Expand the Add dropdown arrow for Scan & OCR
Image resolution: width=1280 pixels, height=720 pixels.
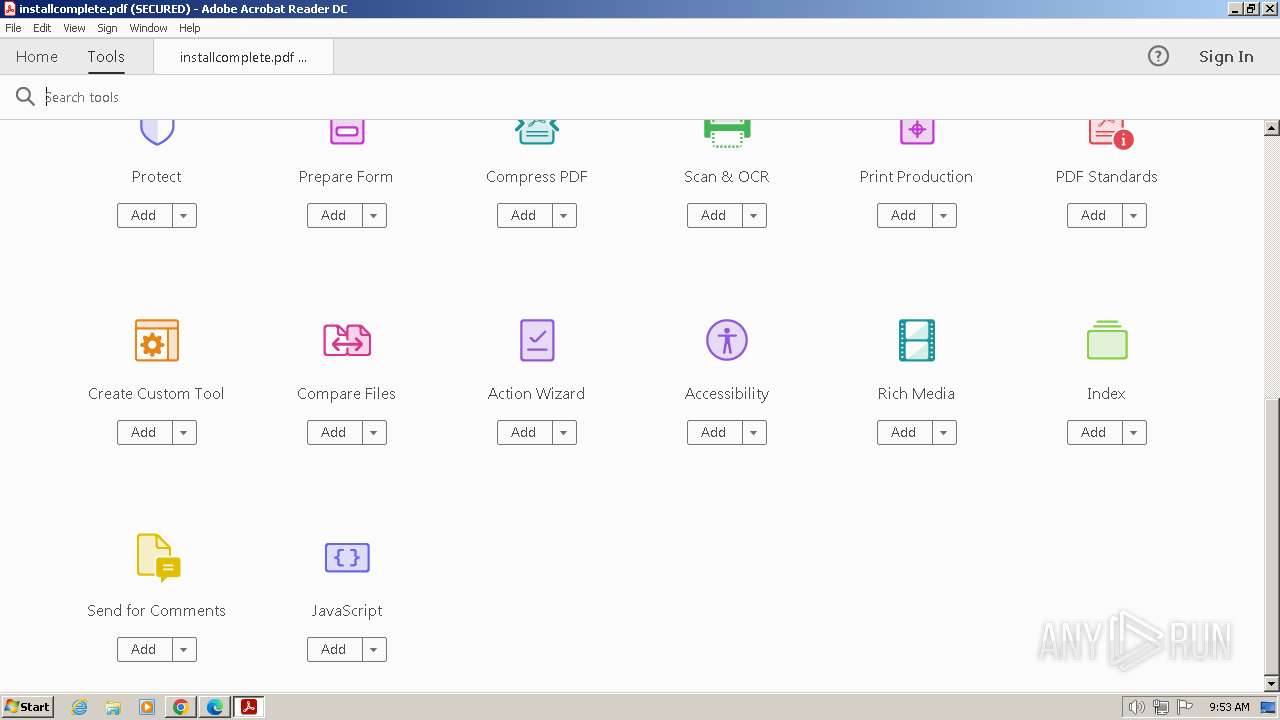click(754, 216)
